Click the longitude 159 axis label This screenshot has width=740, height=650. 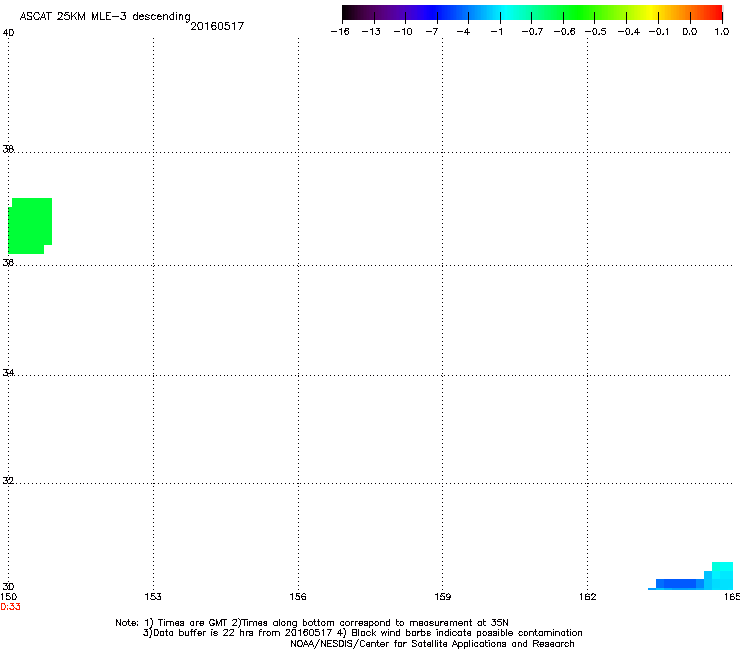443,597
